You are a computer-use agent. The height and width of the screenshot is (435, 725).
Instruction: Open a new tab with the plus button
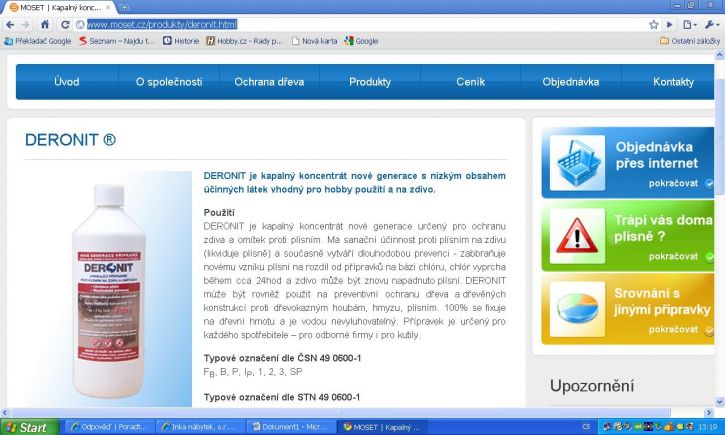pos(124,7)
